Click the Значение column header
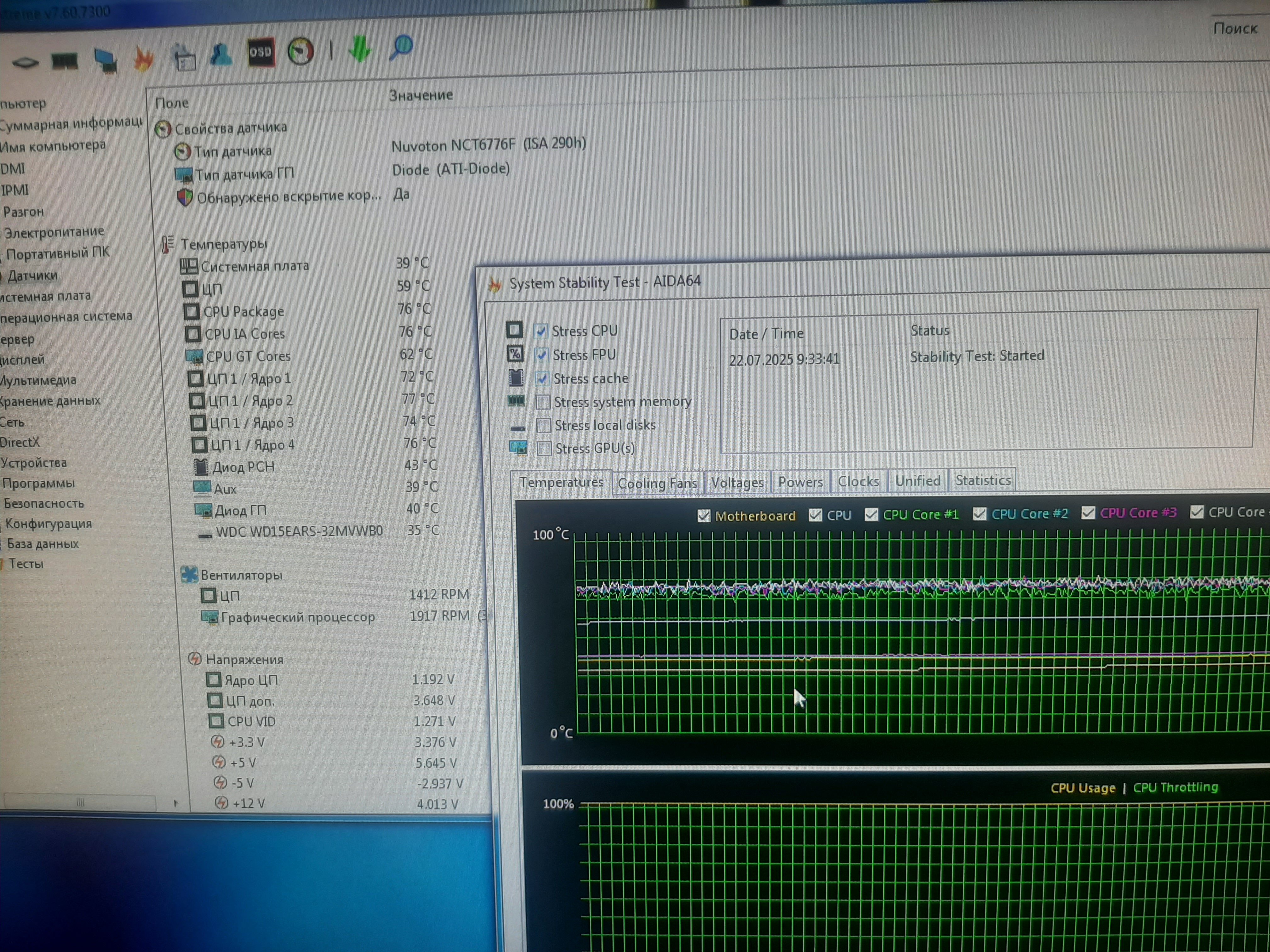The image size is (1270, 952). click(x=421, y=95)
